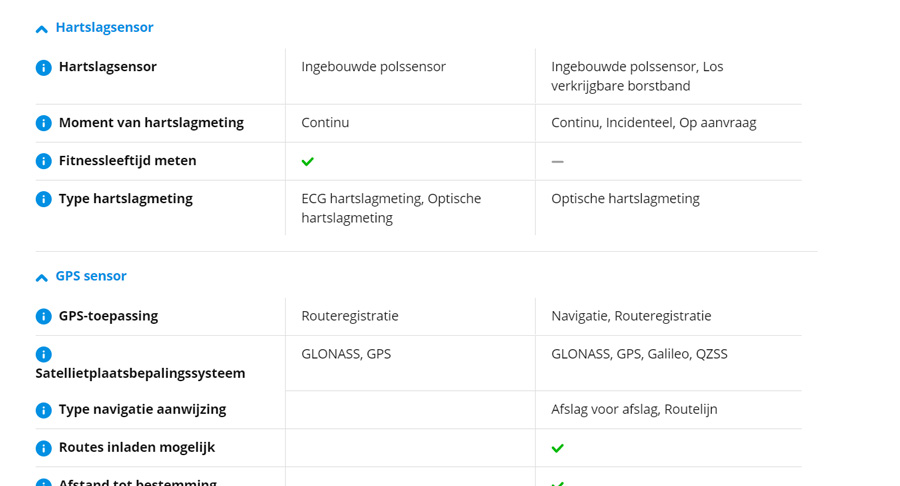Viewport: 900px width, 486px height.
Task: Open info for Routes inladen mogelijk
Action: [x=44, y=448]
